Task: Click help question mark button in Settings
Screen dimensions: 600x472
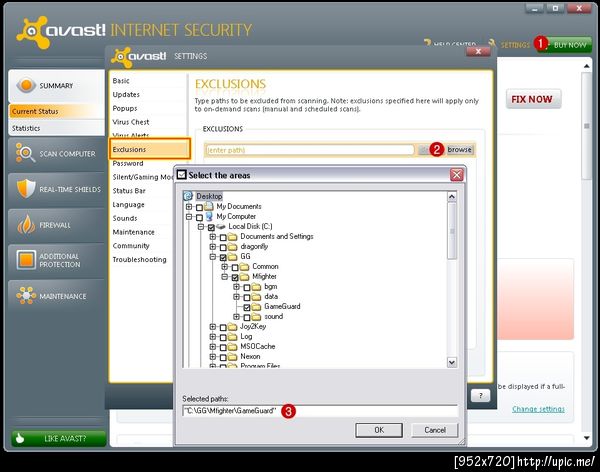Action: [480, 395]
